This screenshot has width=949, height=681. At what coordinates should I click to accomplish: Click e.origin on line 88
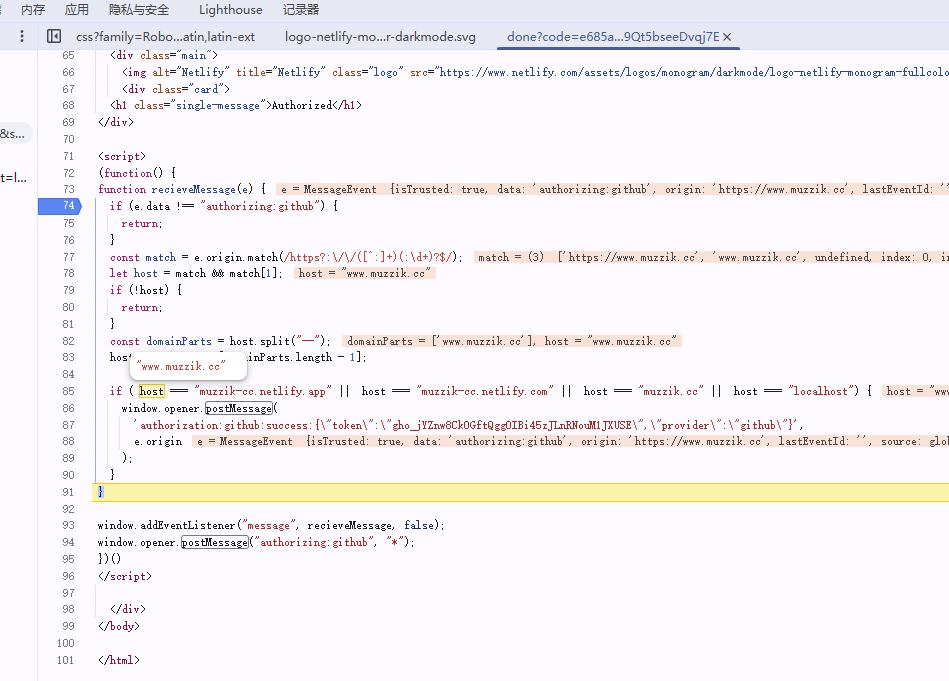(x=158, y=441)
